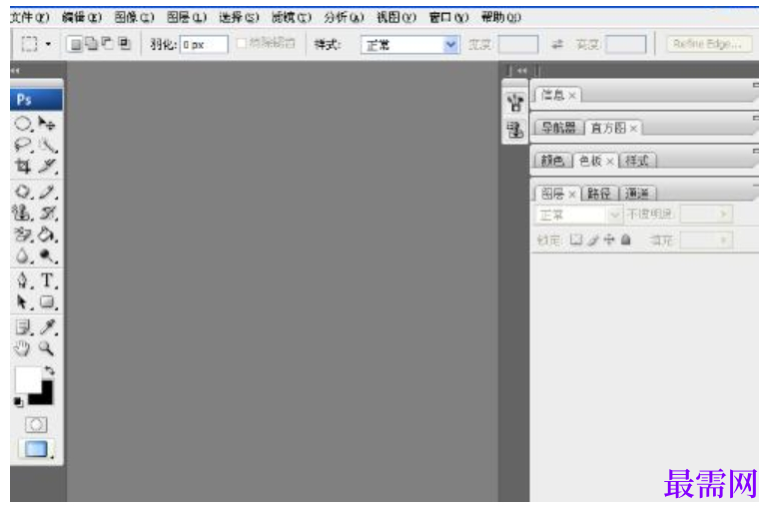
Task: Open the layer opacity slider arrow
Action: point(723,214)
